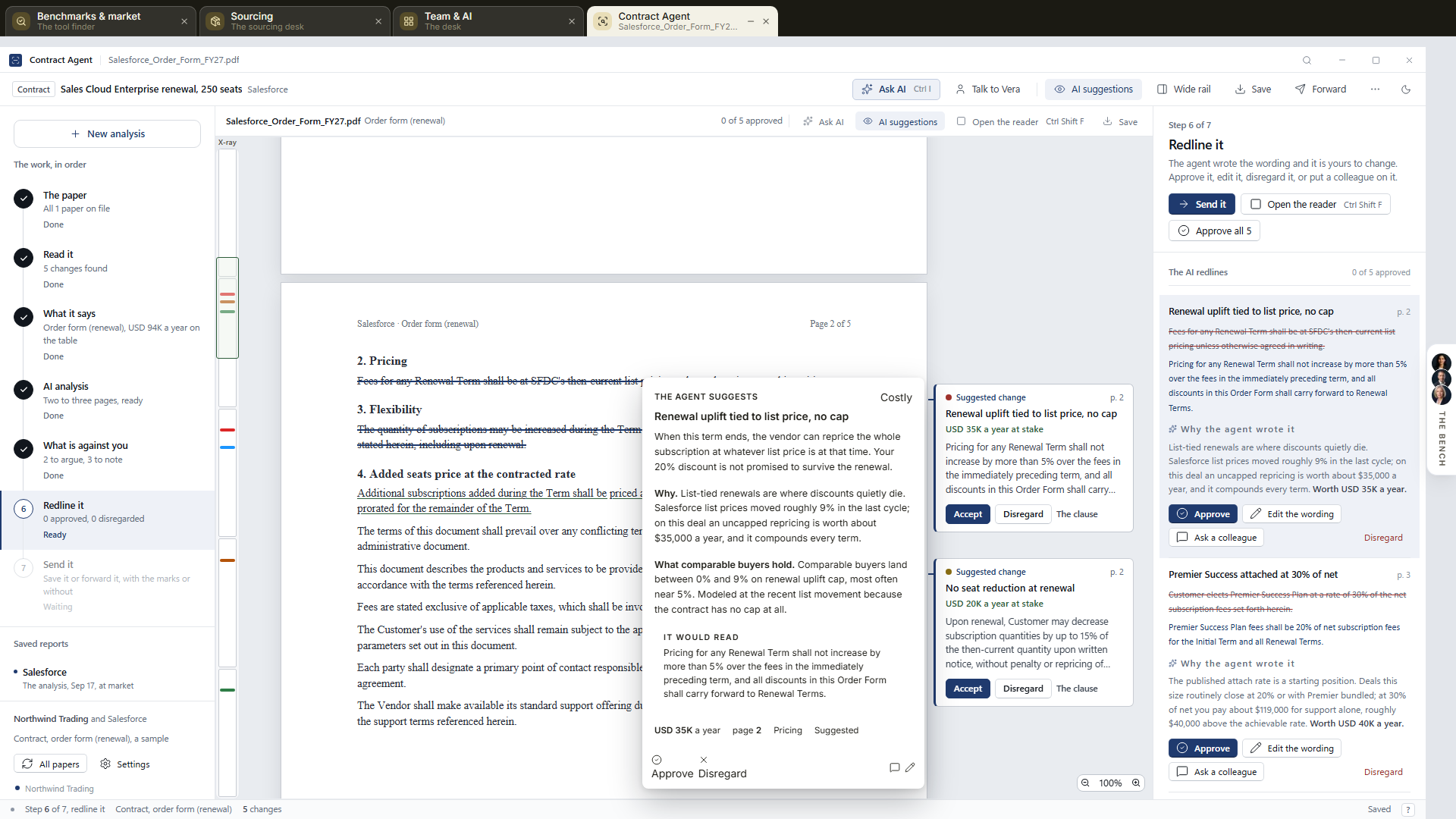1456x819 pixels.
Task: Go to the What it says step
Action: click(108, 334)
